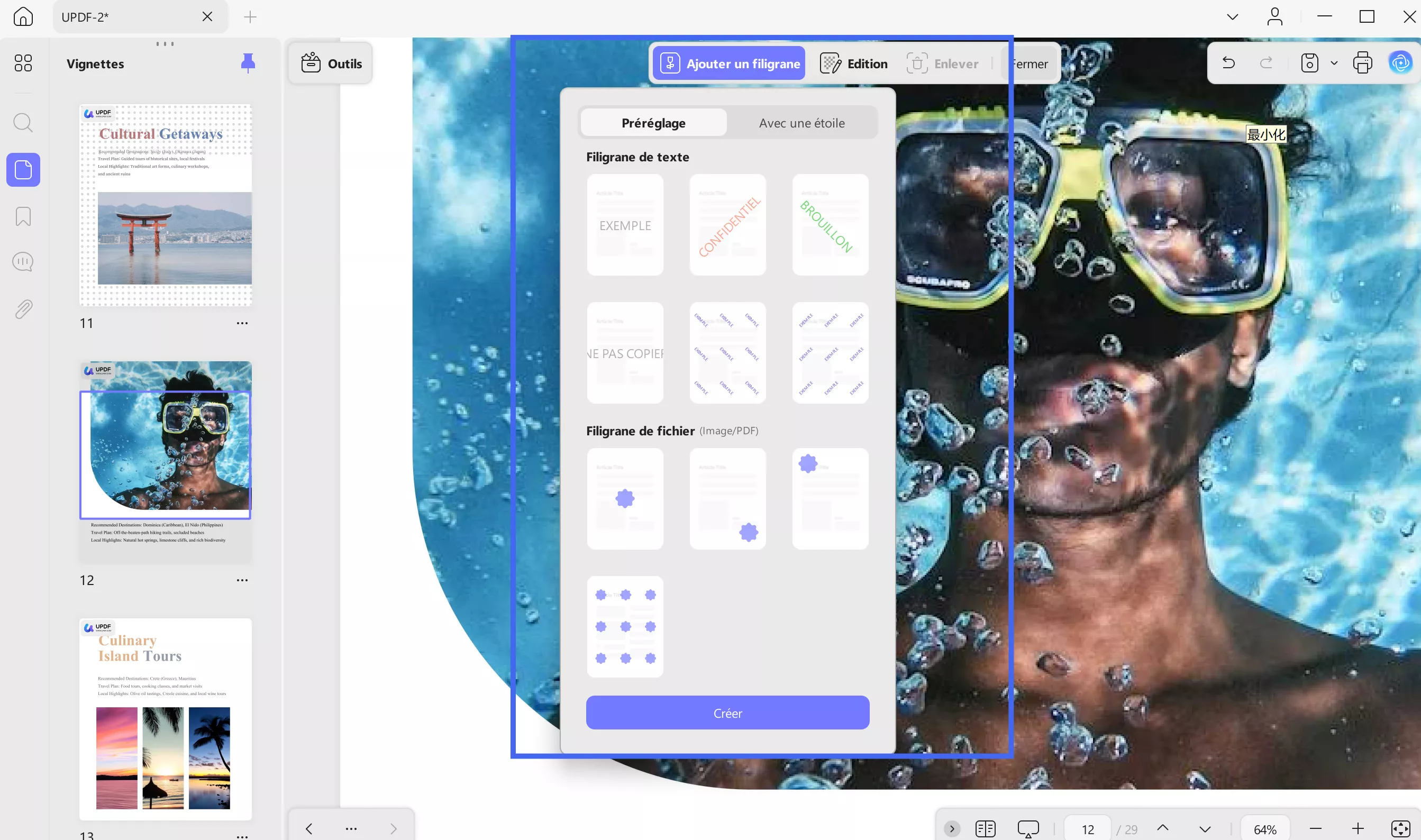The image size is (1421, 840).
Task: Switch to the Préréglage tab
Action: click(654, 123)
